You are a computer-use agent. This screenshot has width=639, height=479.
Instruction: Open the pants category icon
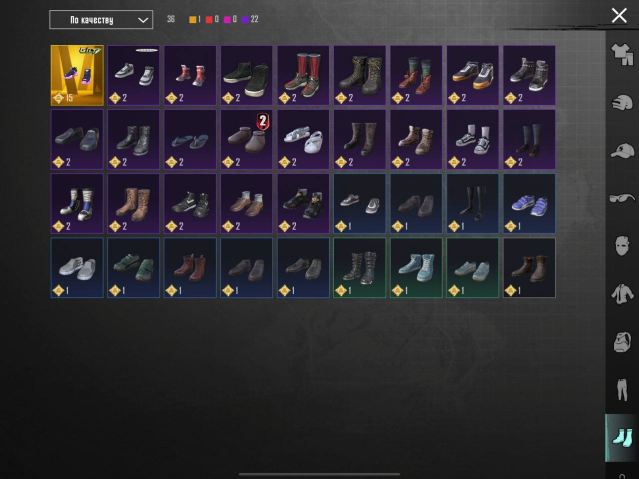pos(622,390)
